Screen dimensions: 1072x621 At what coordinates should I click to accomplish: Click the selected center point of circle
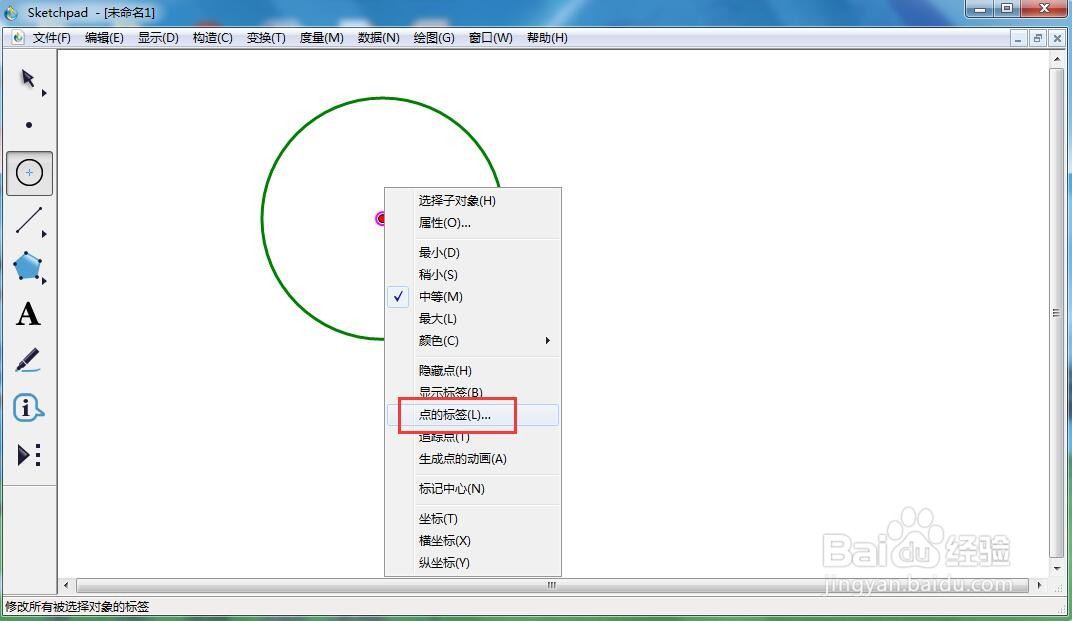[x=380, y=218]
